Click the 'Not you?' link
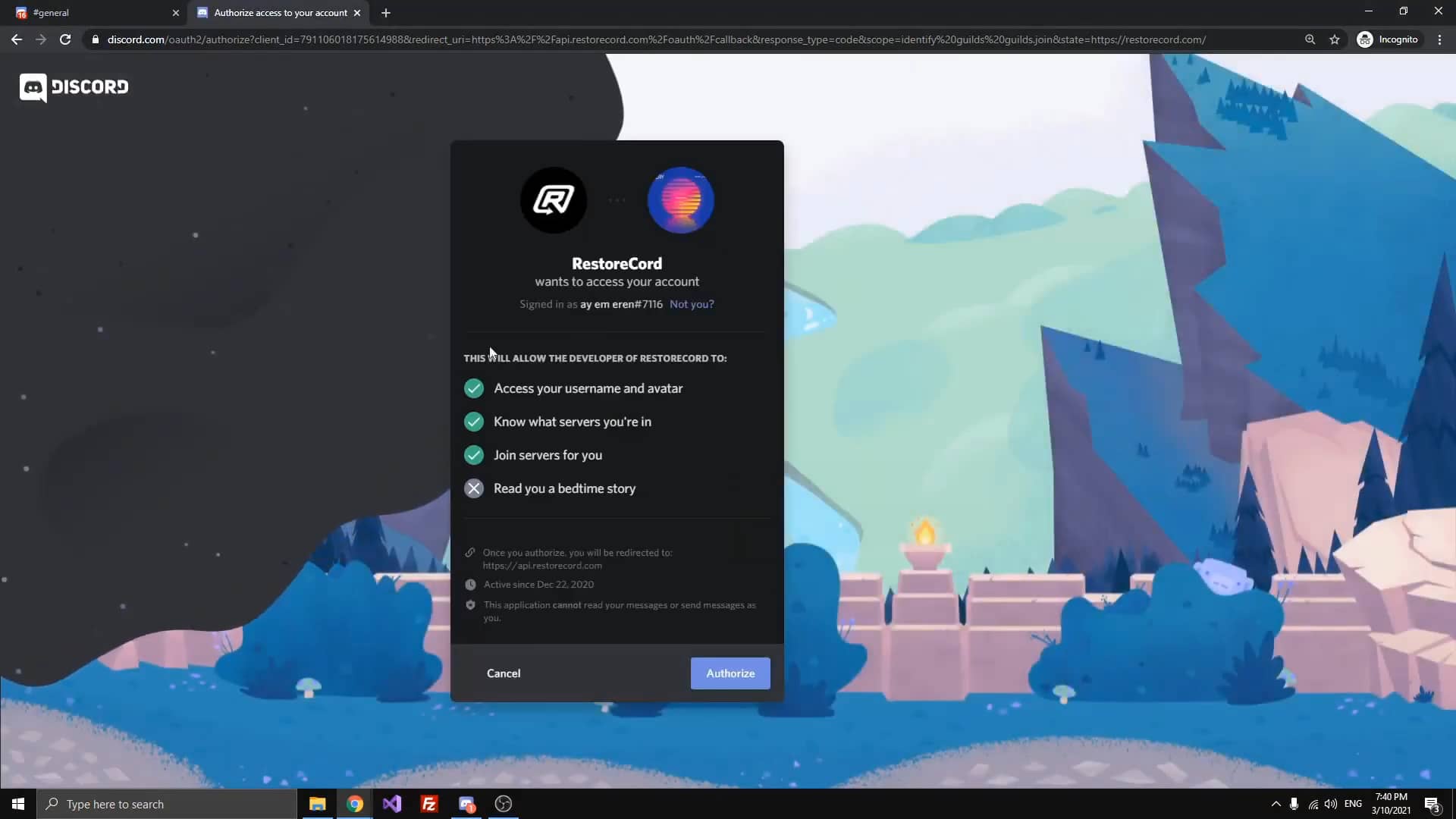 pyautogui.click(x=691, y=304)
